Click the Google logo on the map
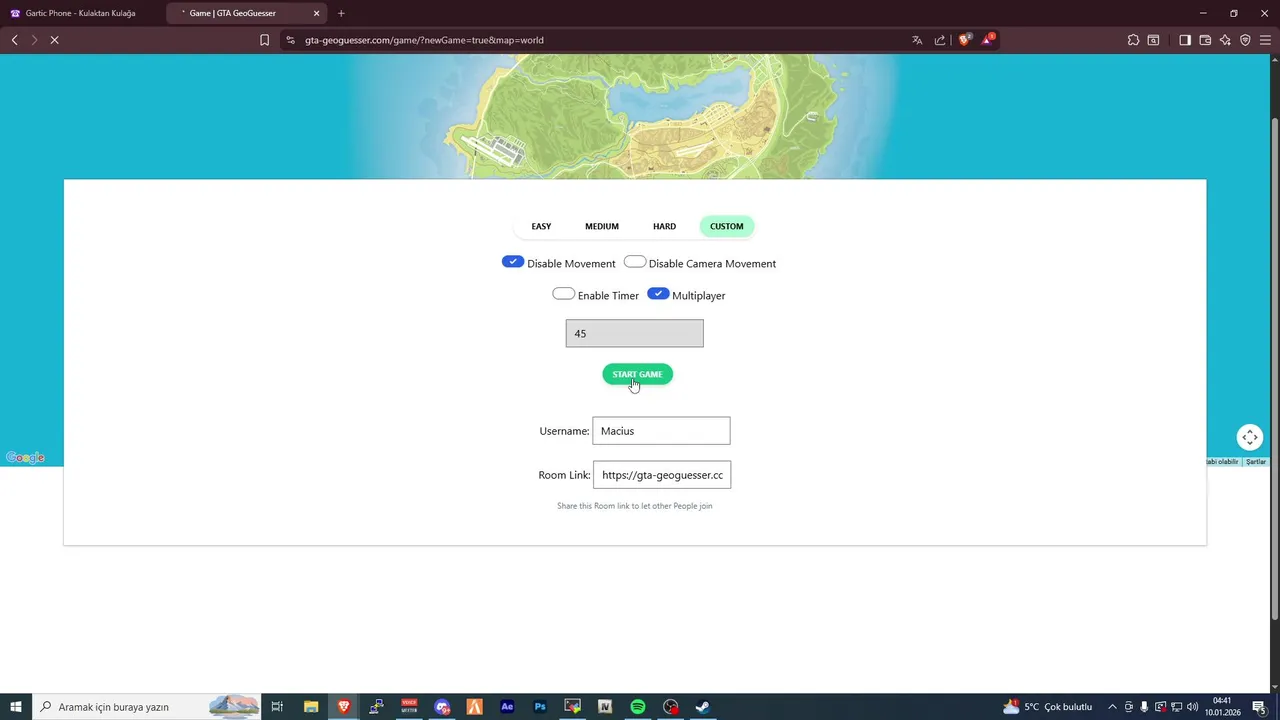 [25, 458]
